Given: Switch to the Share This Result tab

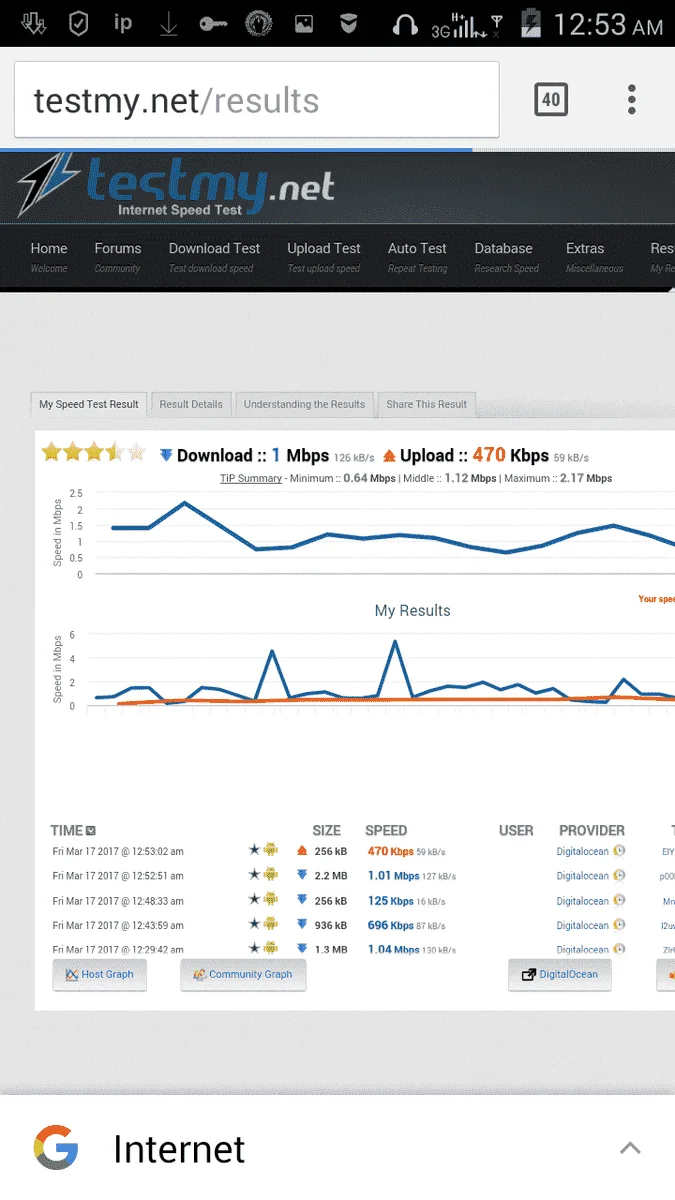Looking at the screenshot, I should click(427, 404).
